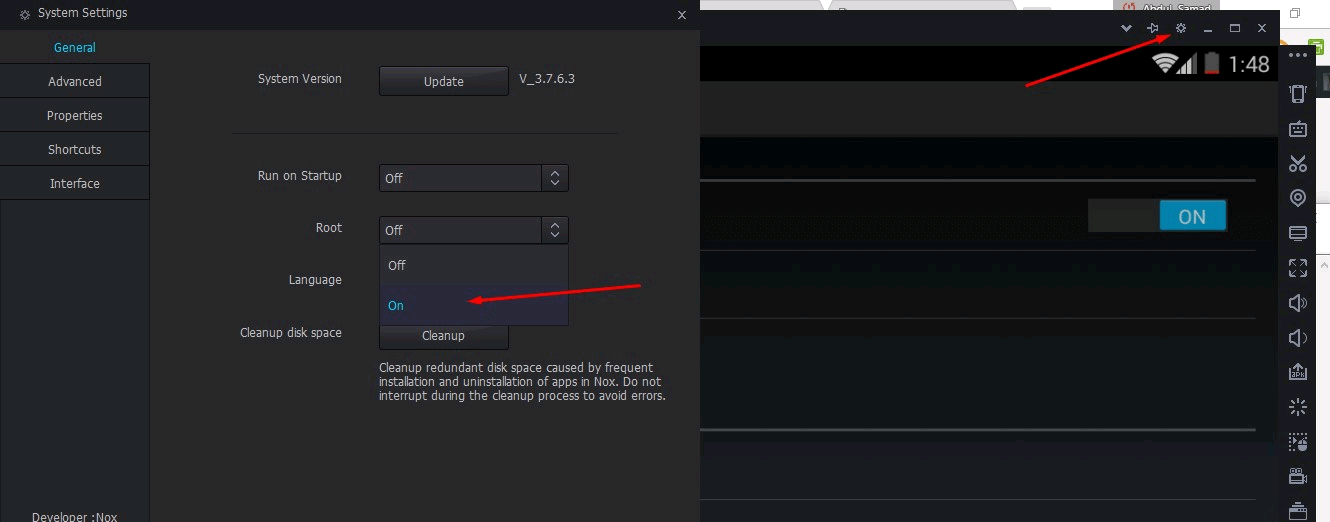Click the scissors screenshot icon
1330x522 pixels.
(1298, 164)
